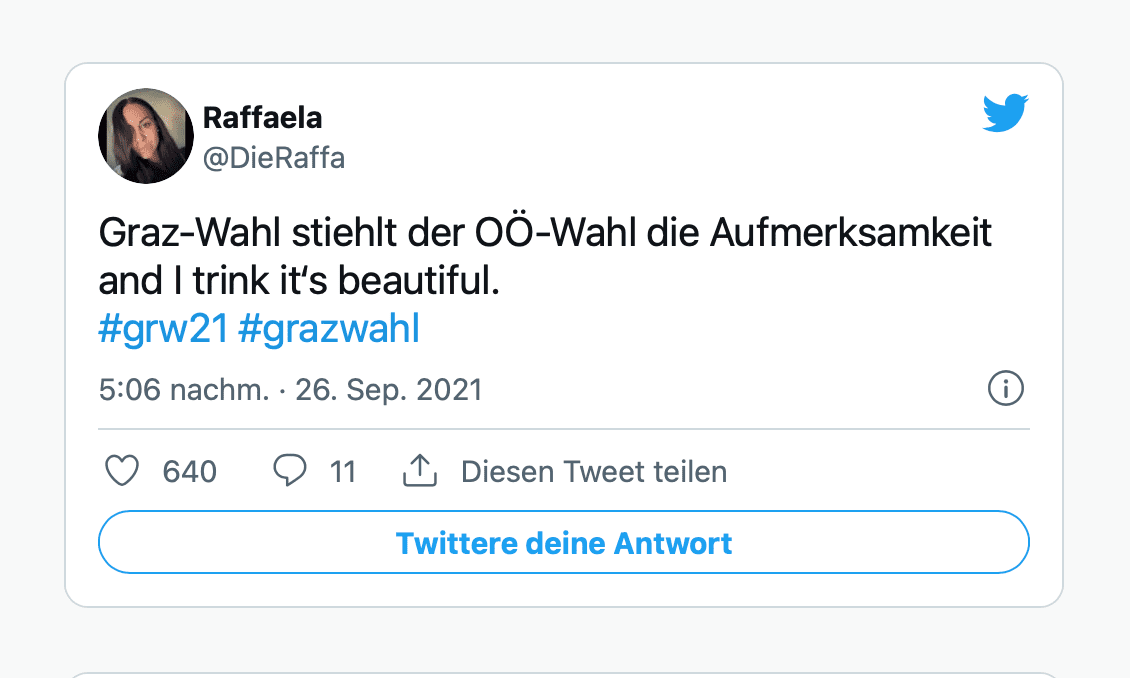Open Raffaela's profile picture
Screen dimensions: 1130x678
click(145, 136)
